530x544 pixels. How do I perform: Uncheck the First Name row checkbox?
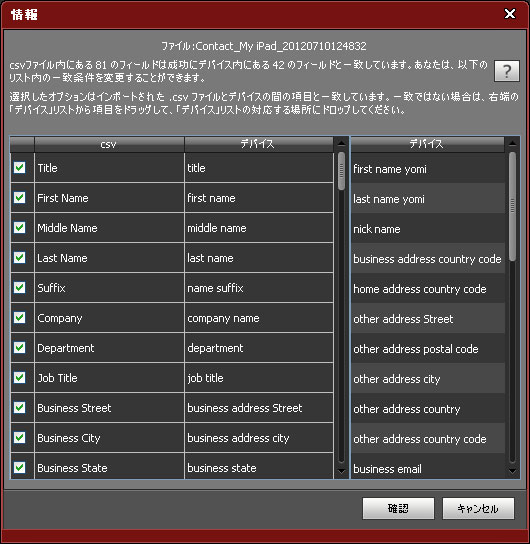19,198
